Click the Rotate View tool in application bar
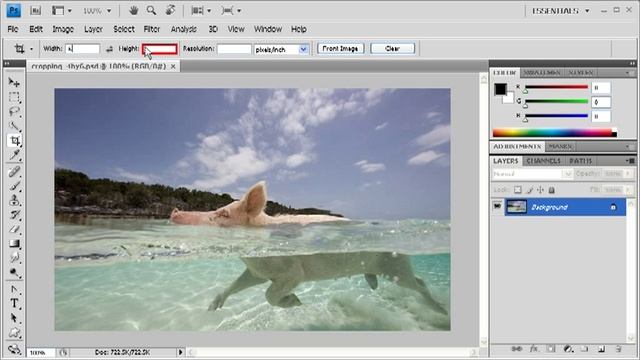 170,11
